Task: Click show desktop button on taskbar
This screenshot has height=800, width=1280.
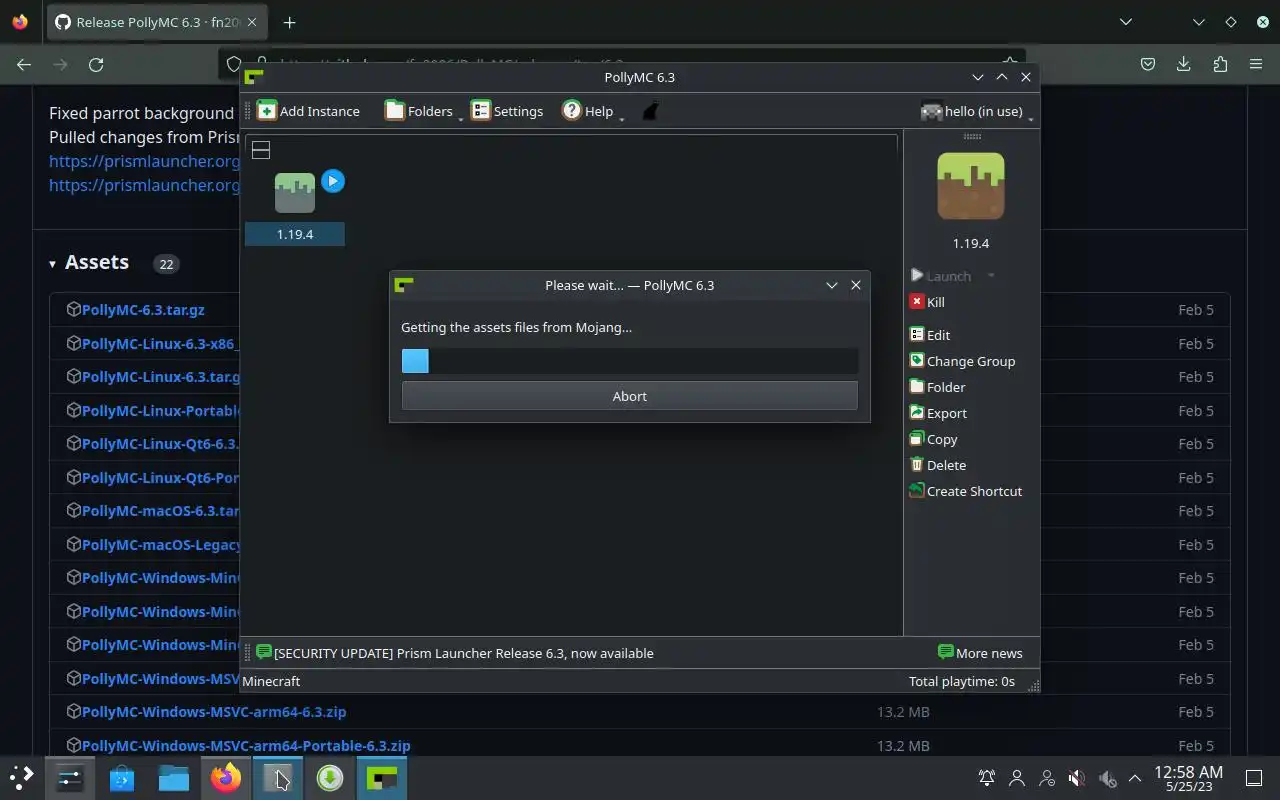Action: click(x=1254, y=778)
